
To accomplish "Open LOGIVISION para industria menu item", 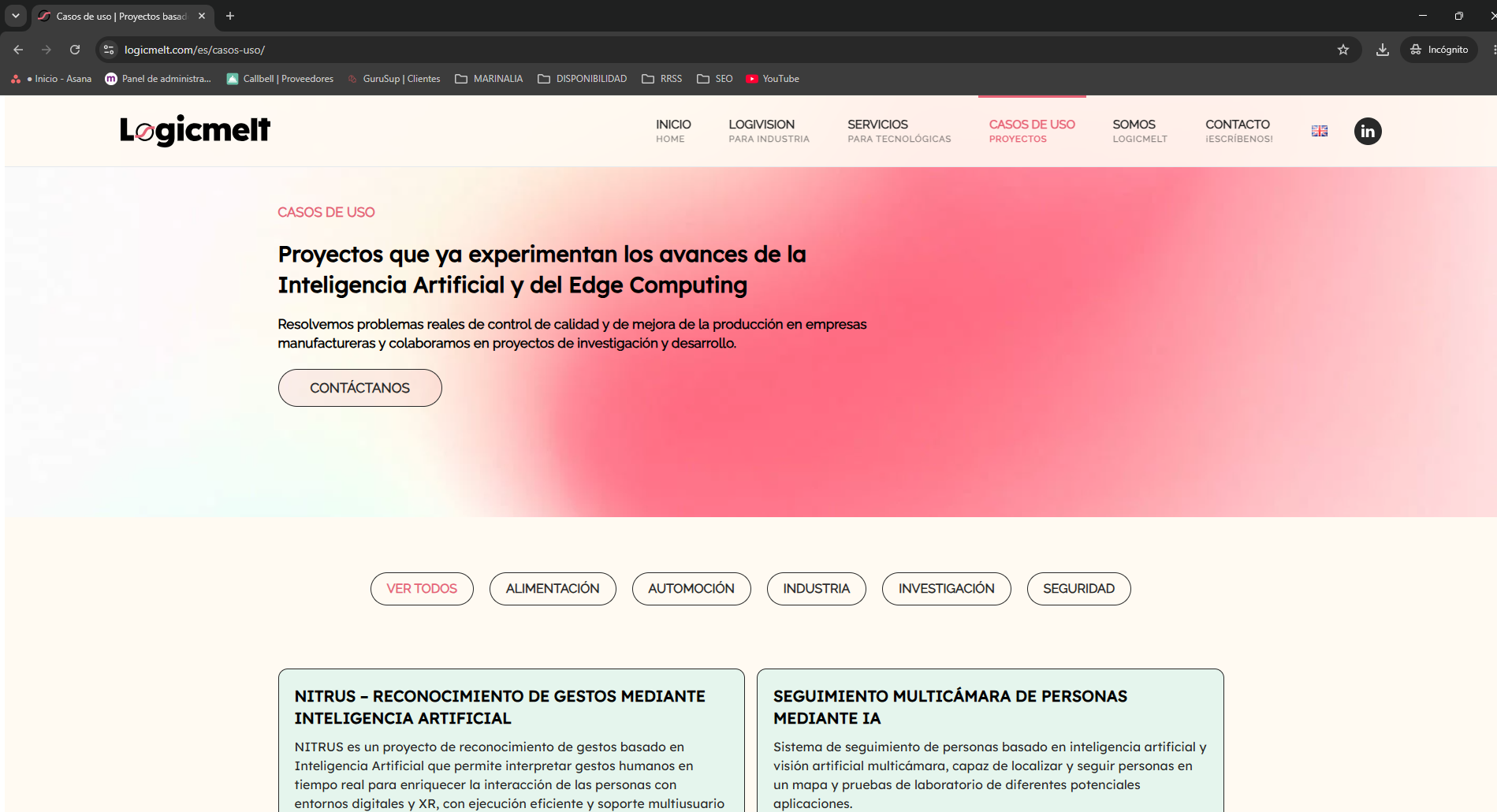I will 769,131.
